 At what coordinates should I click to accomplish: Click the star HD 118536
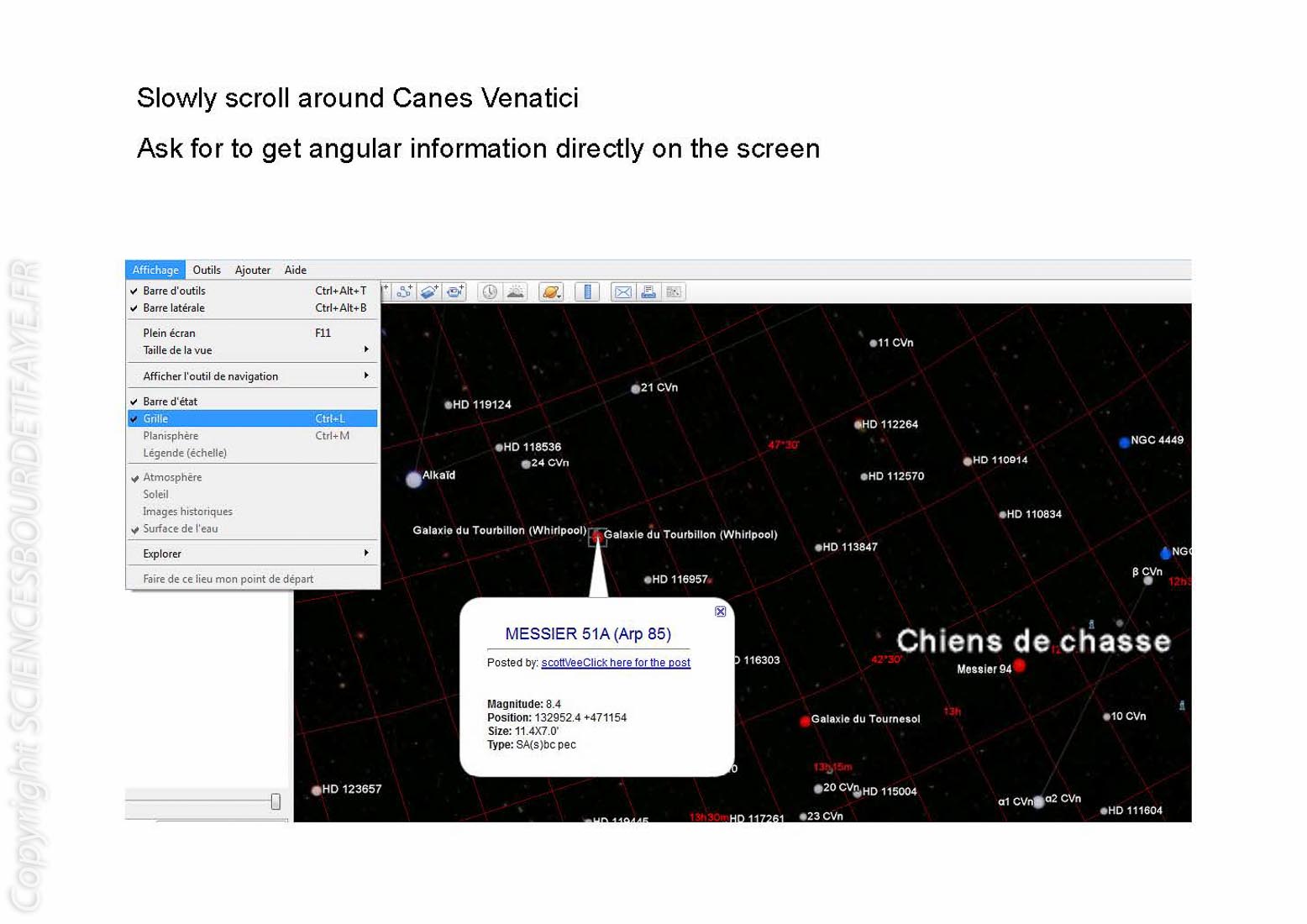[499, 448]
